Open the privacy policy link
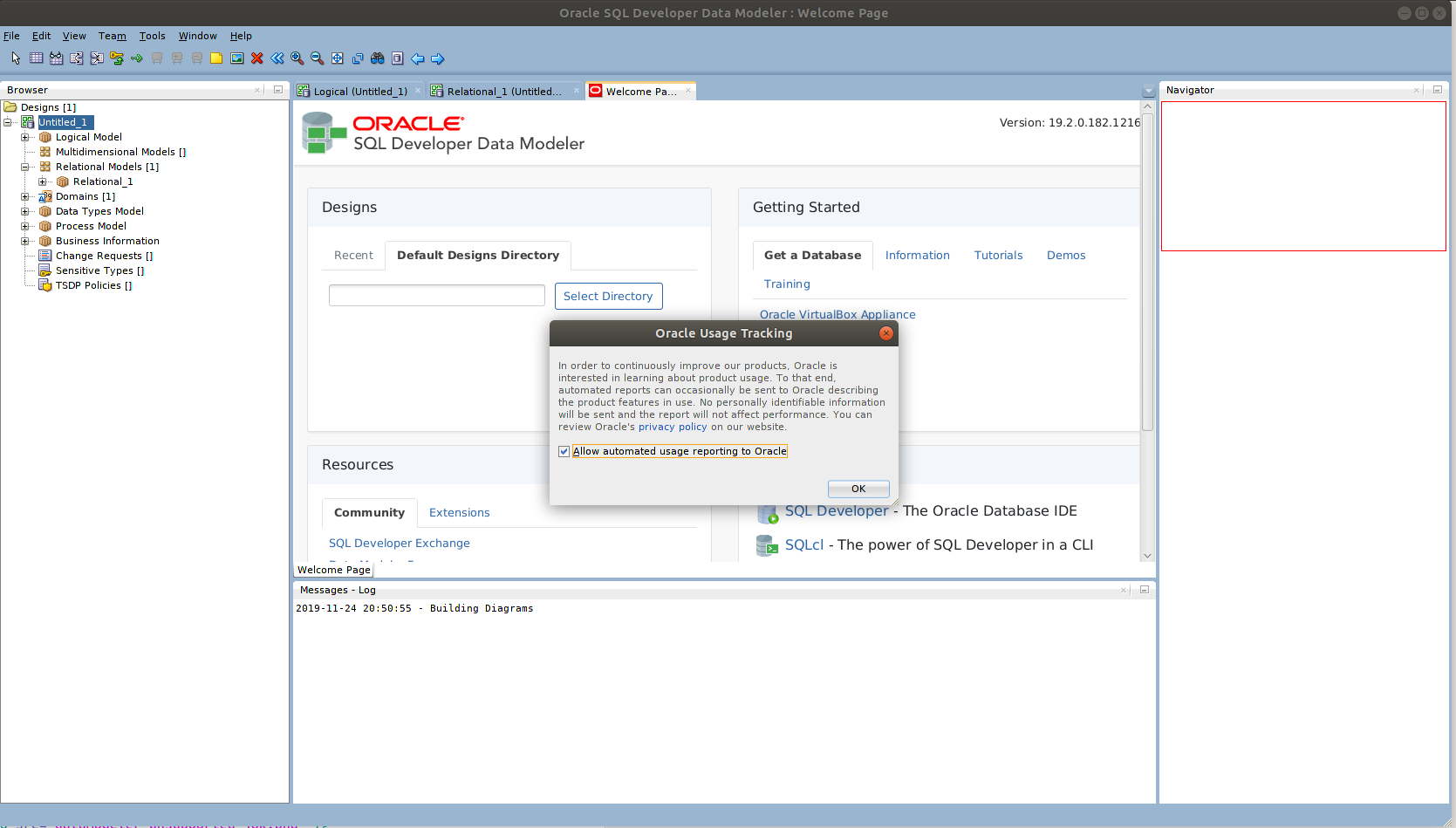 (x=673, y=427)
